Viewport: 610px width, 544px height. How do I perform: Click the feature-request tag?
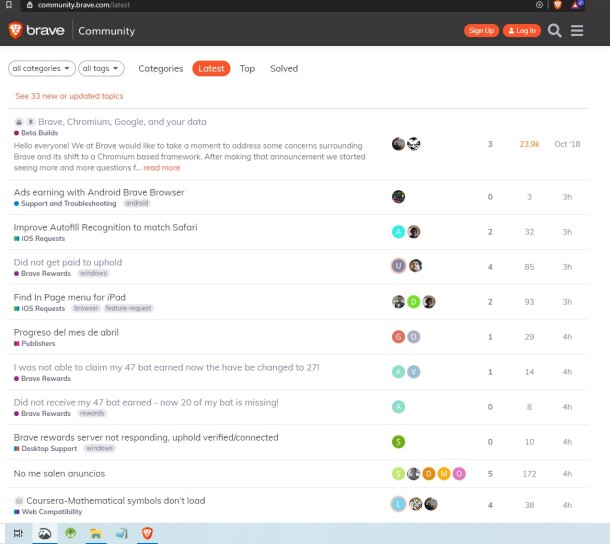[x=128, y=308]
